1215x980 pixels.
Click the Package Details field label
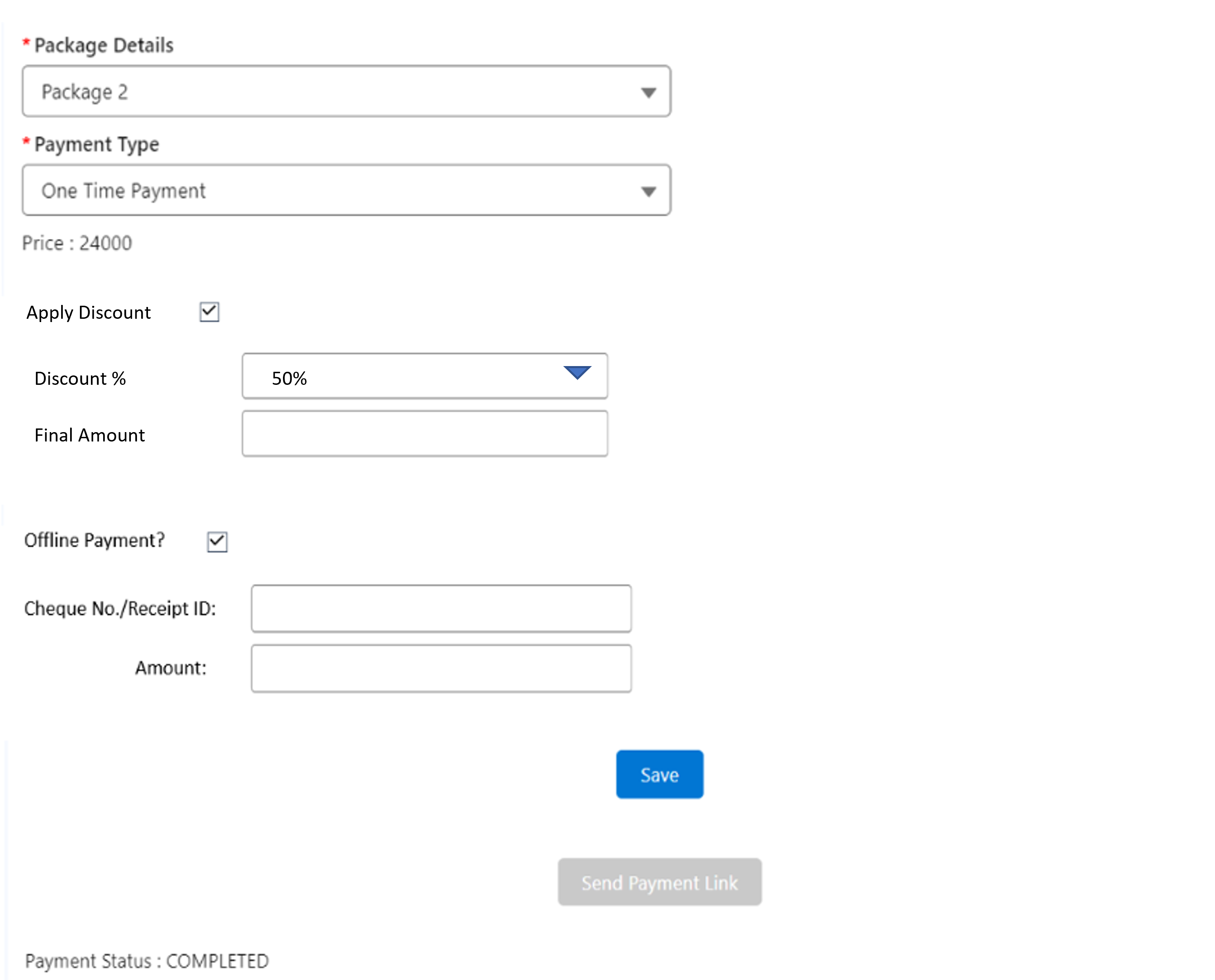[x=103, y=45]
